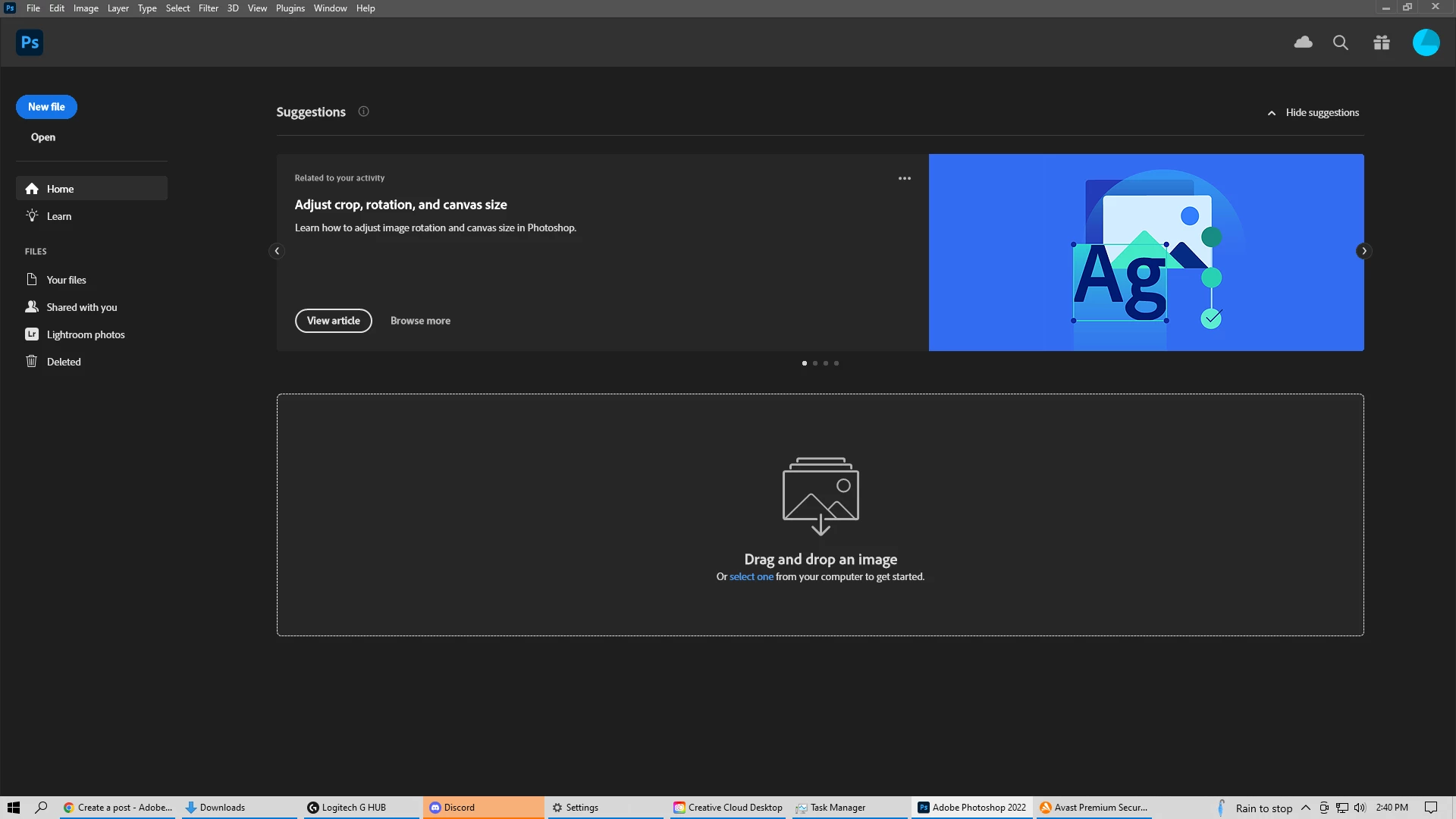Click the search magnifier icon
Viewport: 1456px width, 819px height.
coord(1341,42)
